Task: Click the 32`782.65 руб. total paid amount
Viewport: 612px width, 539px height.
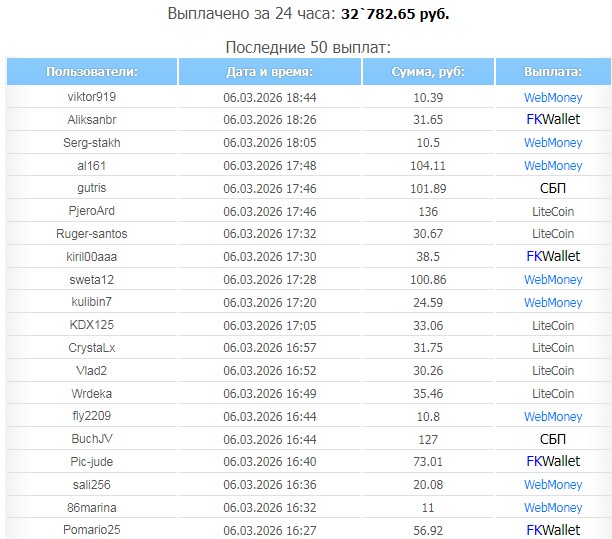Action: point(393,16)
